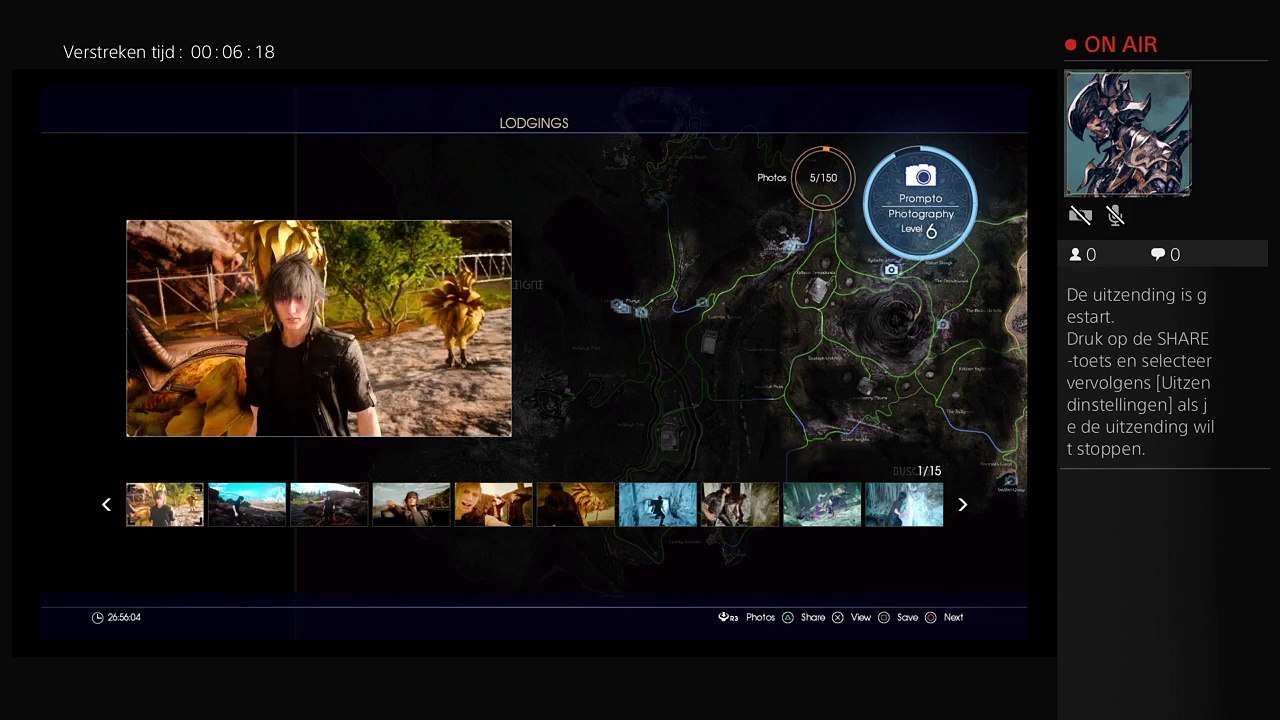Select first thumbnail of Noctis with chocobo

[x=165, y=505]
